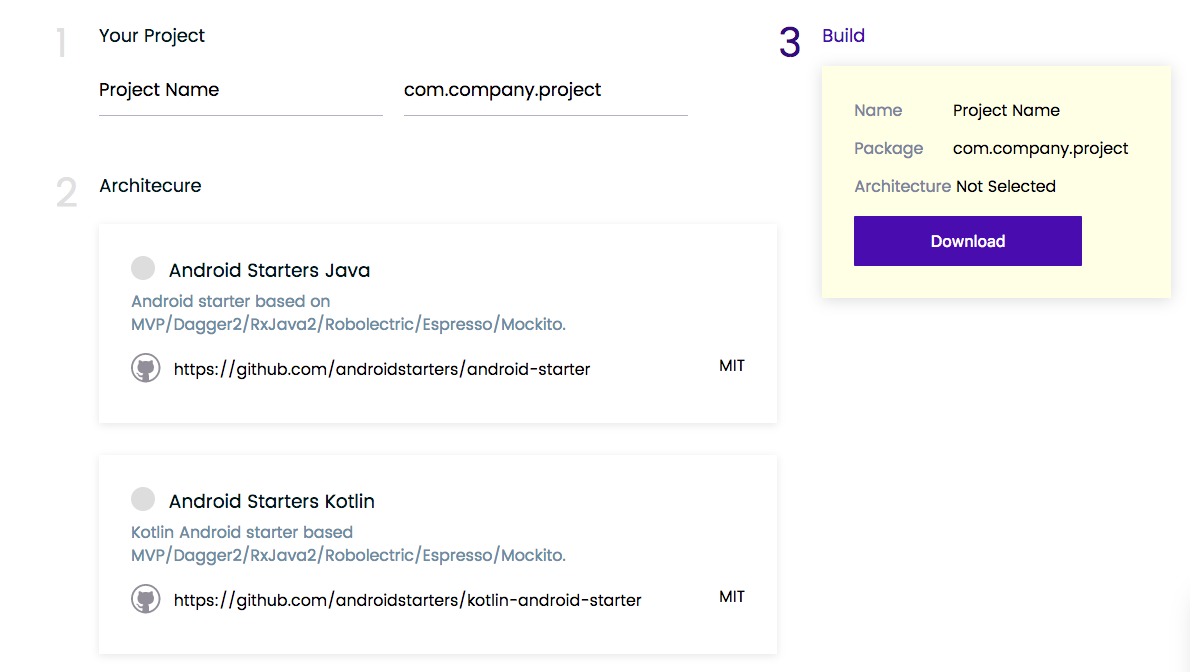Open the kotlin-android-starter GitHub link
Image resolution: width=1190 pixels, height=672 pixels.
pos(407,600)
